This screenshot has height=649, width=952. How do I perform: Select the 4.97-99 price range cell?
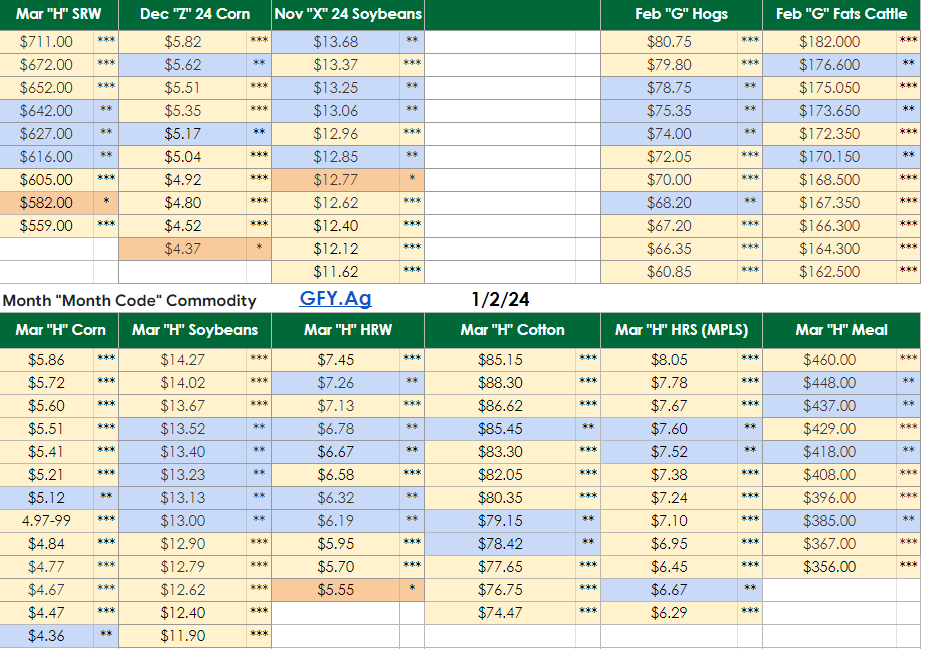click(x=47, y=521)
